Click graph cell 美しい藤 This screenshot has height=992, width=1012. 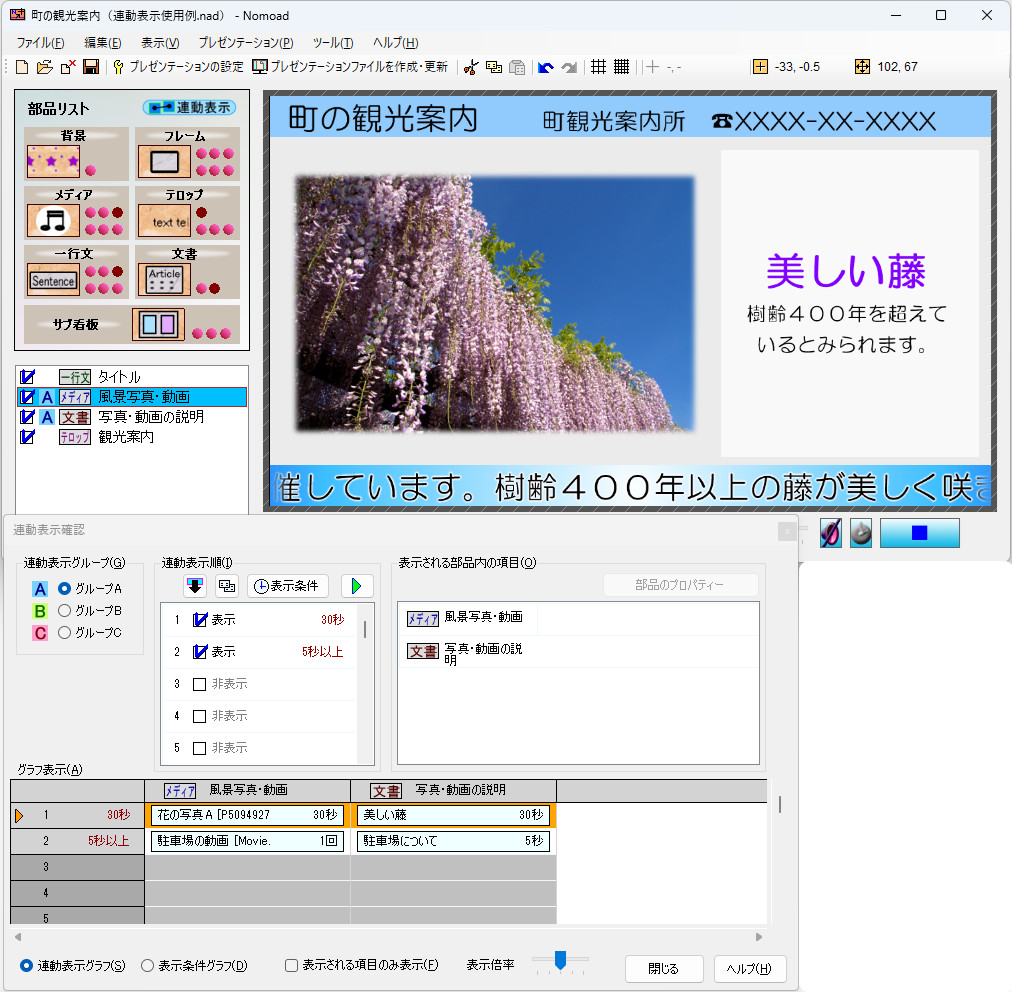pyautogui.click(x=454, y=815)
